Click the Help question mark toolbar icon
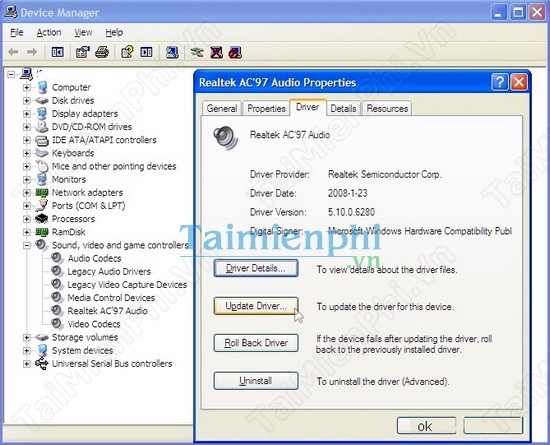550x445 pixels. pyautogui.click(x=127, y=52)
